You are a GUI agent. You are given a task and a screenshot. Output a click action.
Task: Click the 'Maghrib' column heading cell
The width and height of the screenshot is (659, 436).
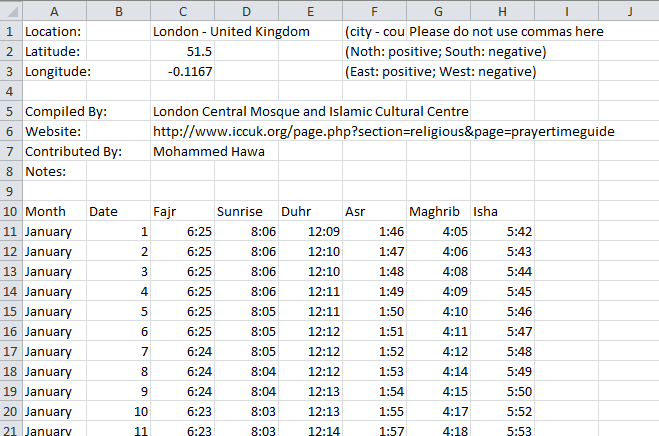point(438,211)
